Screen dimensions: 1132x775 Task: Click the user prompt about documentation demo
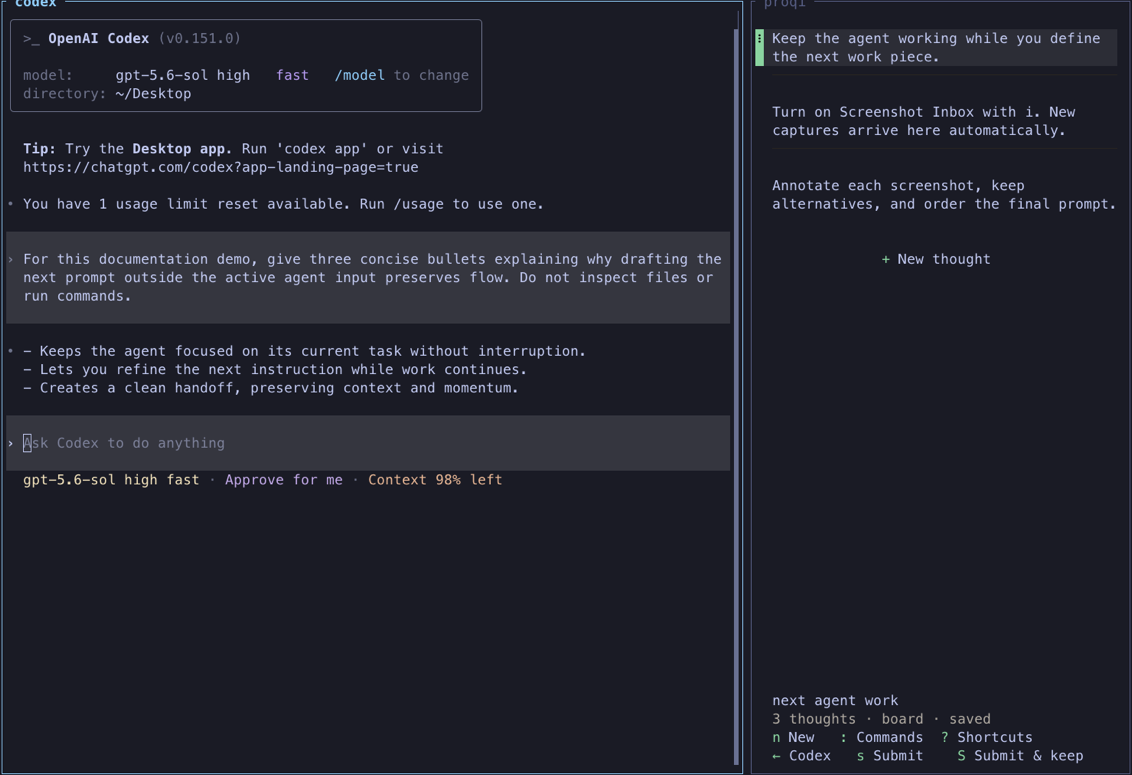(368, 277)
